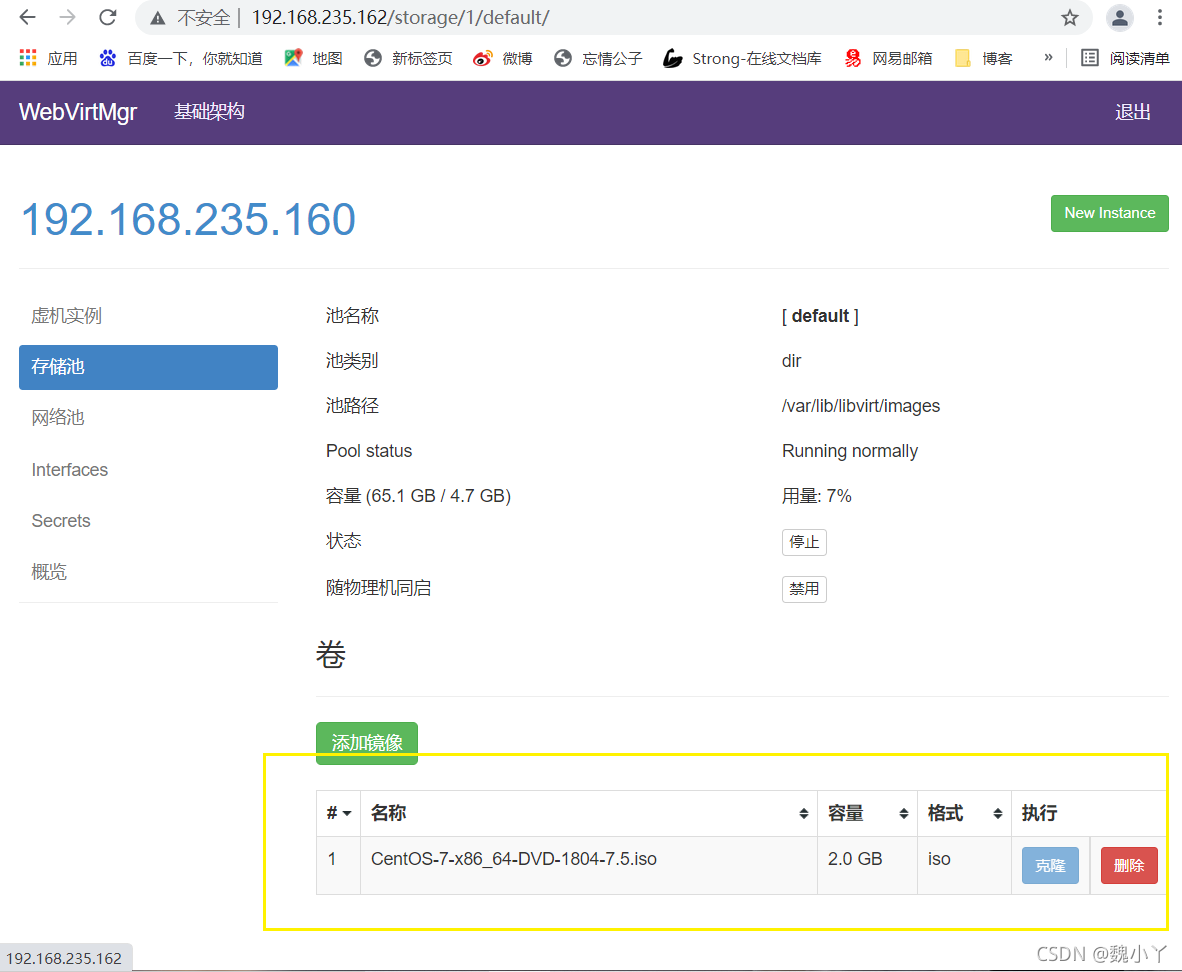Click the /var/lib/libvirt/images path value
The image size is (1182, 972).
[861, 406]
